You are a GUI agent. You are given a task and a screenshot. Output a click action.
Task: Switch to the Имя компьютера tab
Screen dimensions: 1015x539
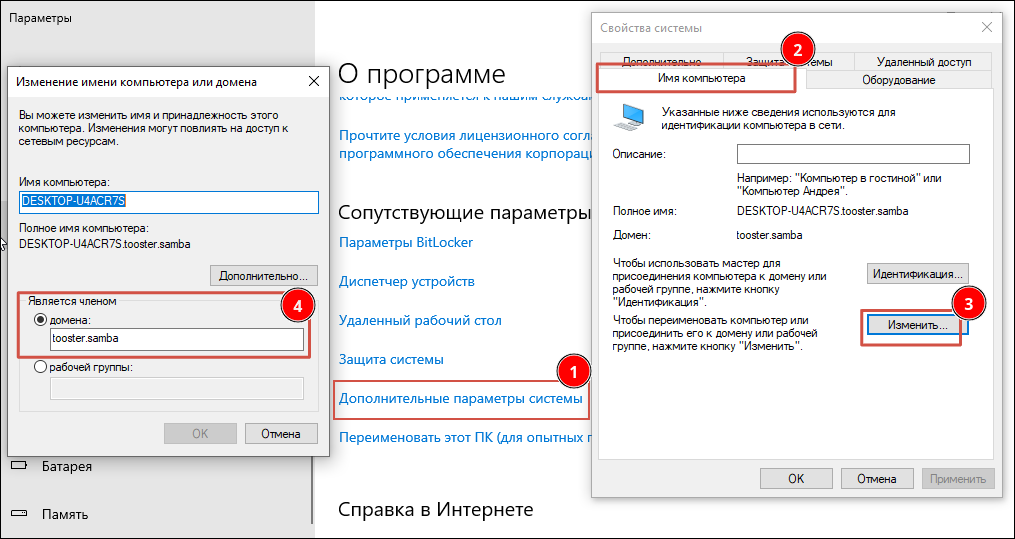coord(700,78)
